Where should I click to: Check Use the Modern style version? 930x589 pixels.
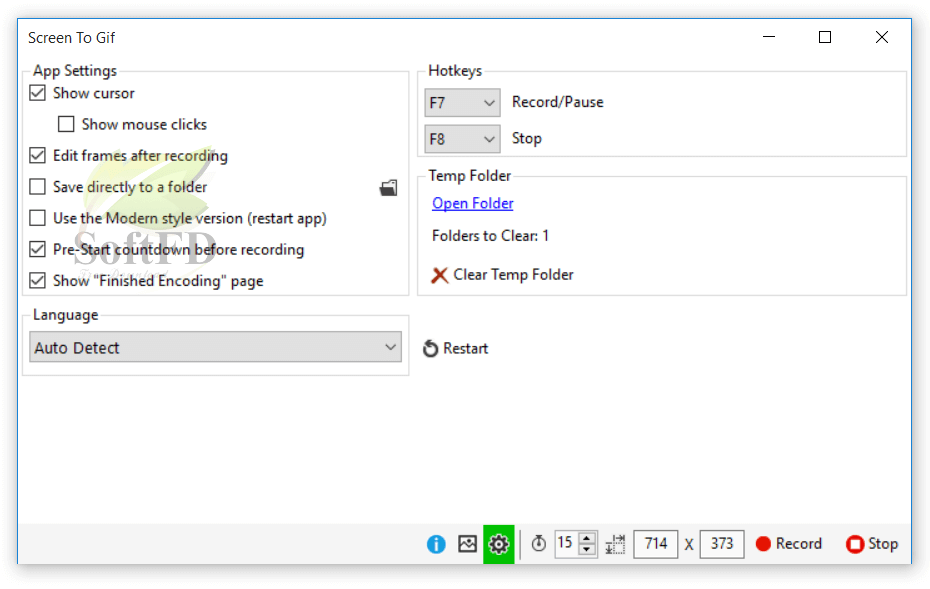pyautogui.click(x=37, y=218)
